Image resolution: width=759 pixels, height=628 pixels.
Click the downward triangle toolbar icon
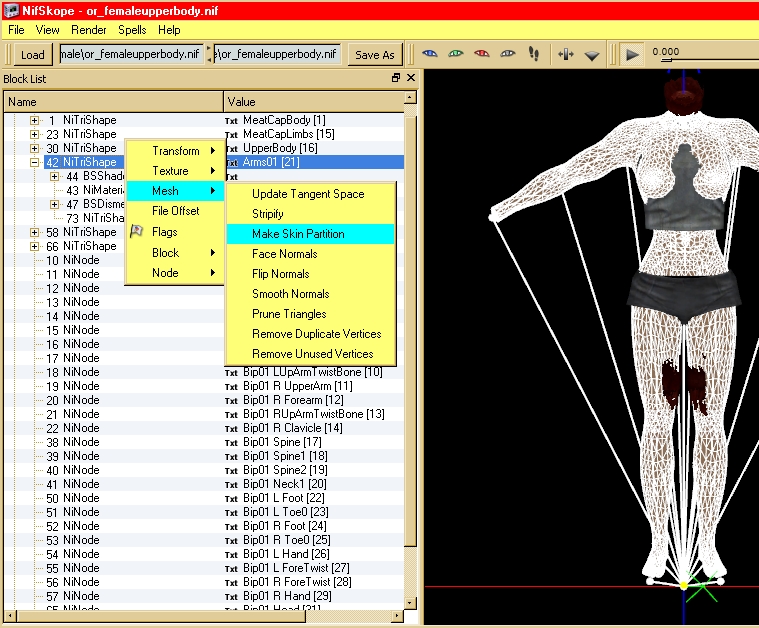[592, 56]
